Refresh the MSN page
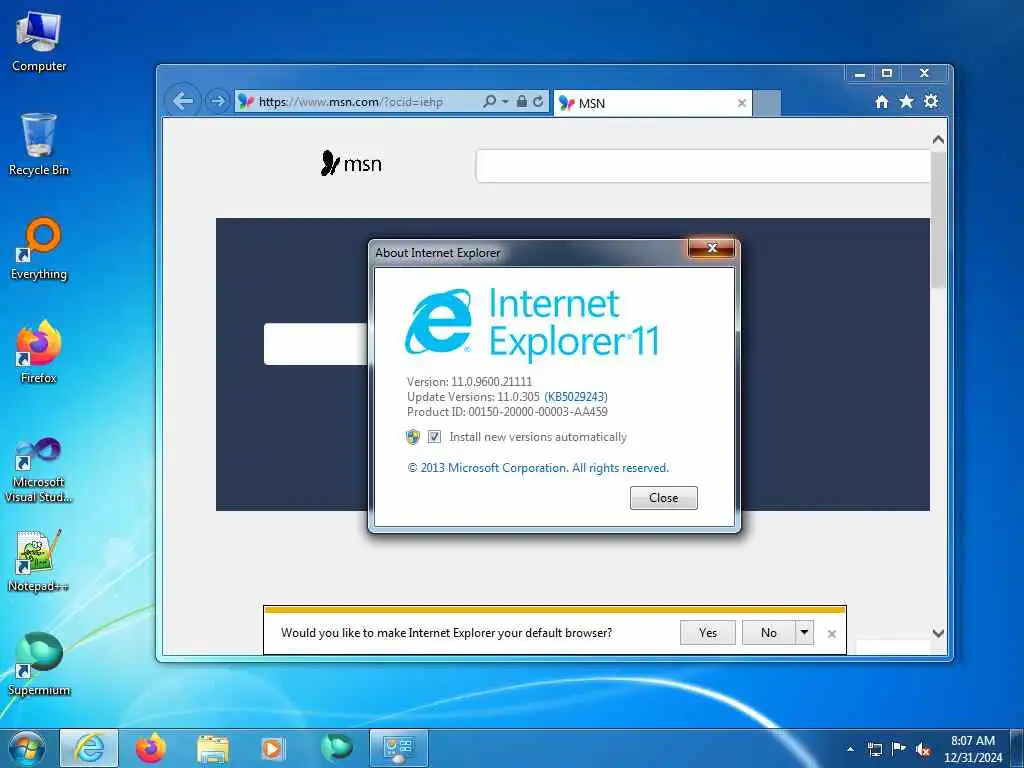Viewport: 1024px width, 768px height. (538, 101)
